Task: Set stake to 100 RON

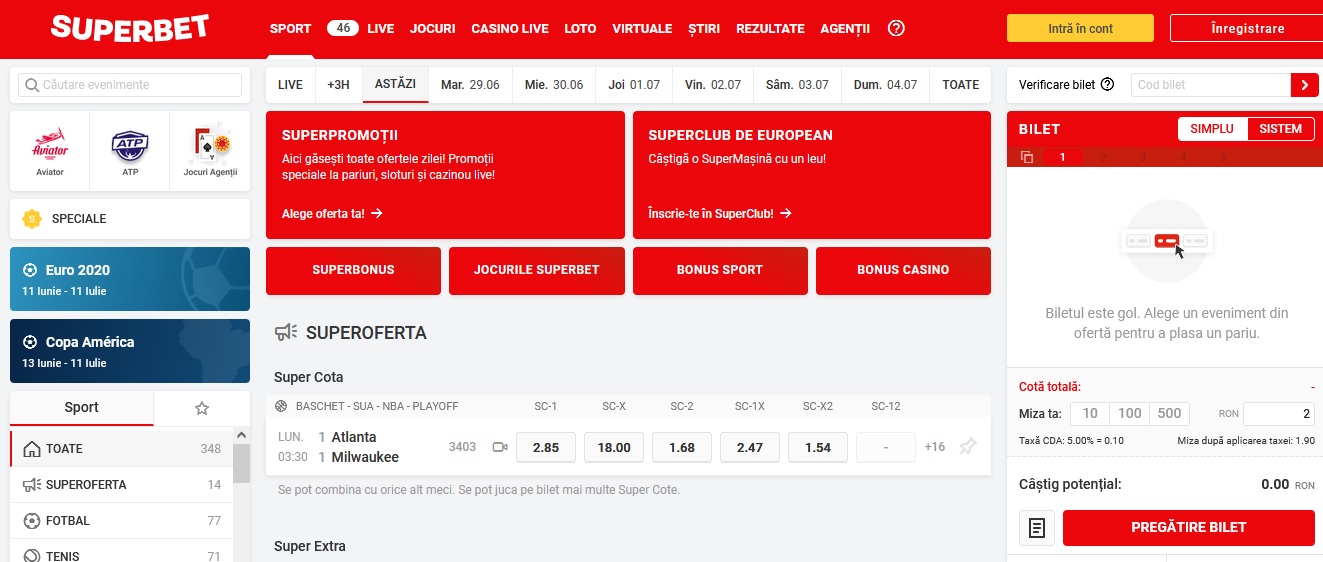Action: coord(1130,413)
